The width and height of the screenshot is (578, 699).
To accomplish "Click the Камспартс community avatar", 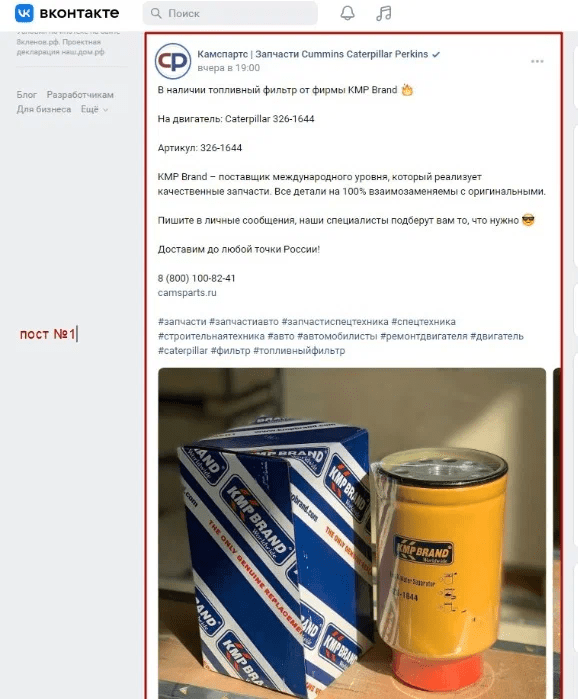I will tap(173, 61).
